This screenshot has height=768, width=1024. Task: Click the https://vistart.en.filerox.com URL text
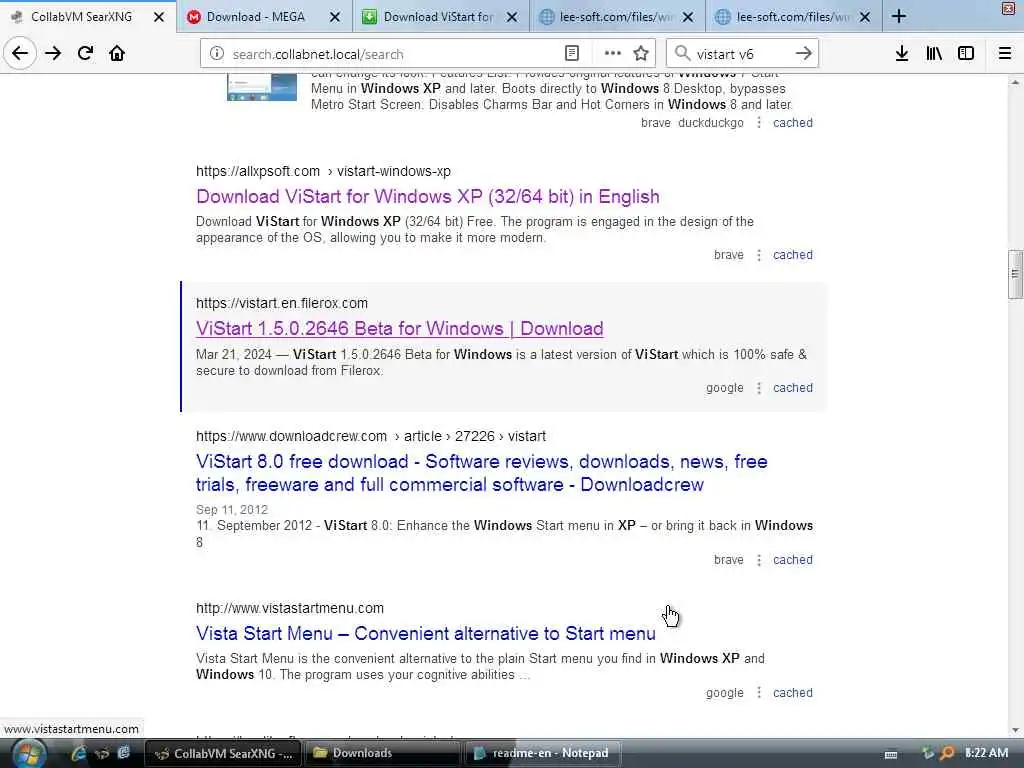(x=281, y=303)
